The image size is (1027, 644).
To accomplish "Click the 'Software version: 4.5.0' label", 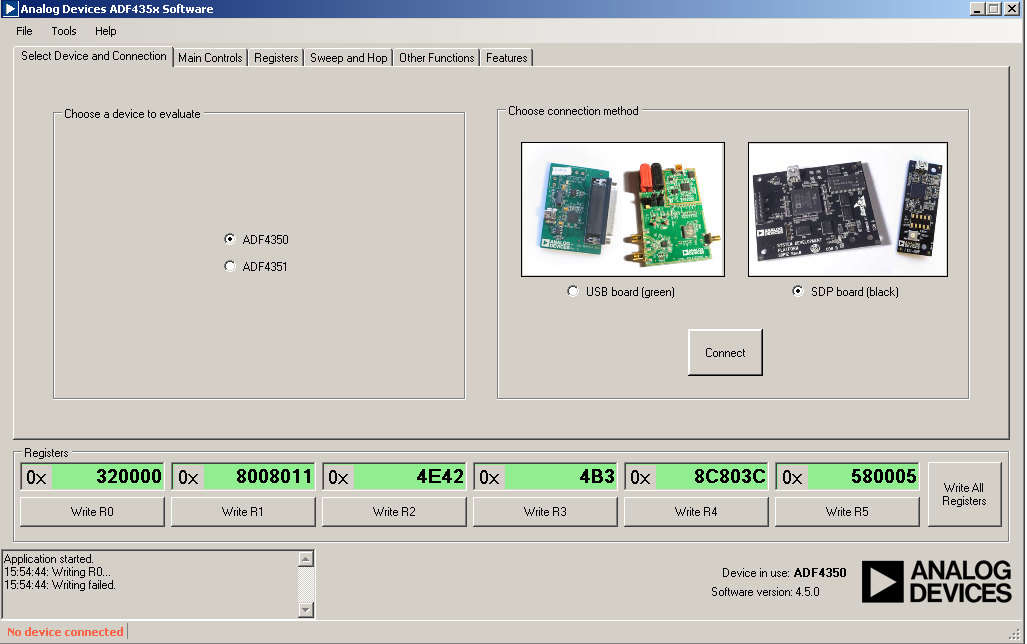I will pos(765,592).
